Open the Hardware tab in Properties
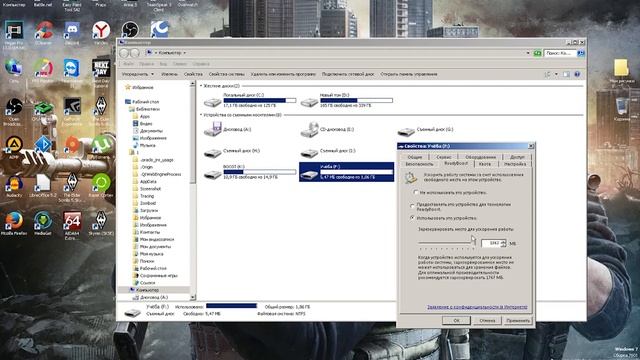640x360 pixels. point(480,157)
